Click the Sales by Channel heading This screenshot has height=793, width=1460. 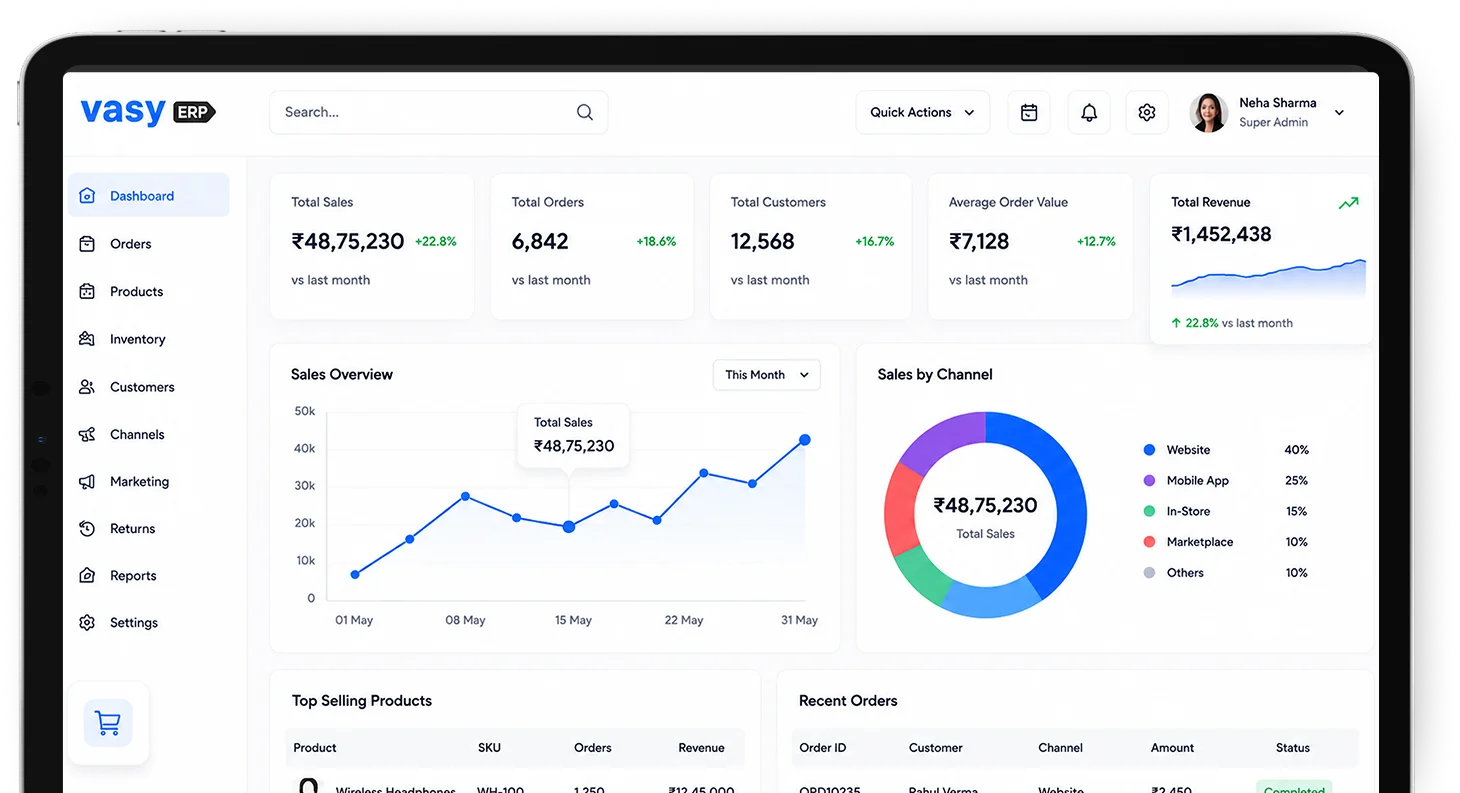pos(935,374)
